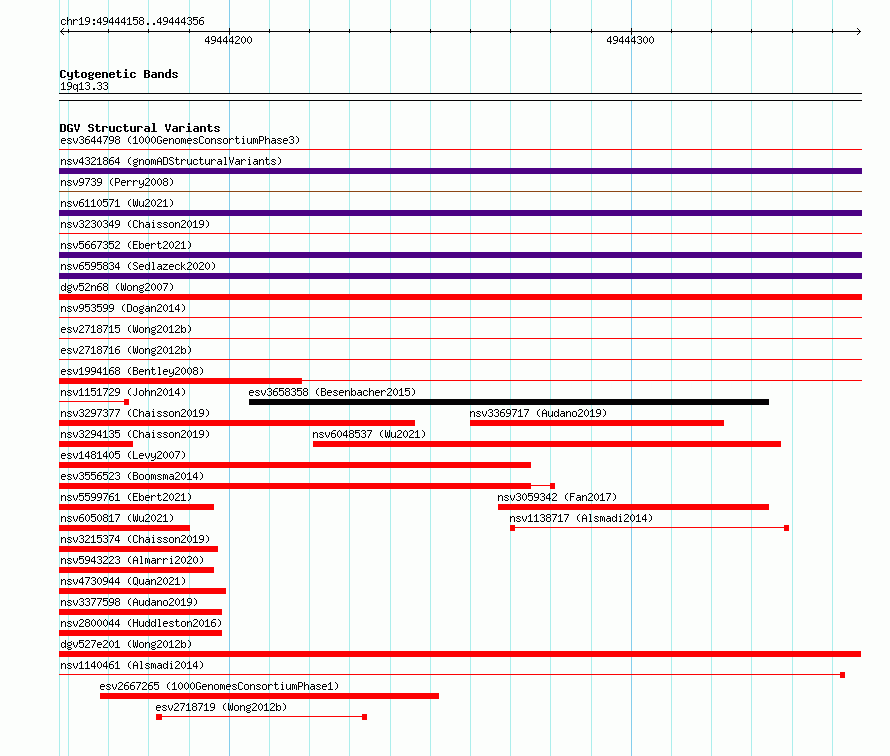Image resolution: width=890 pixels, height=756 pixels.
Task: Click the ruler's right arrow
Action: click(x=858, y=32)
